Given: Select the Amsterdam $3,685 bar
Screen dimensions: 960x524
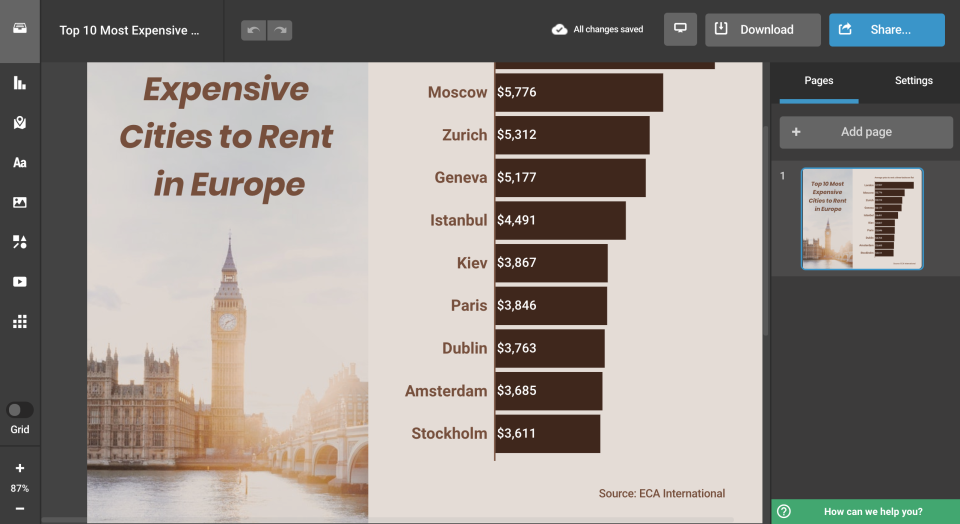Looking at the screenshot, I should point(549,391).
